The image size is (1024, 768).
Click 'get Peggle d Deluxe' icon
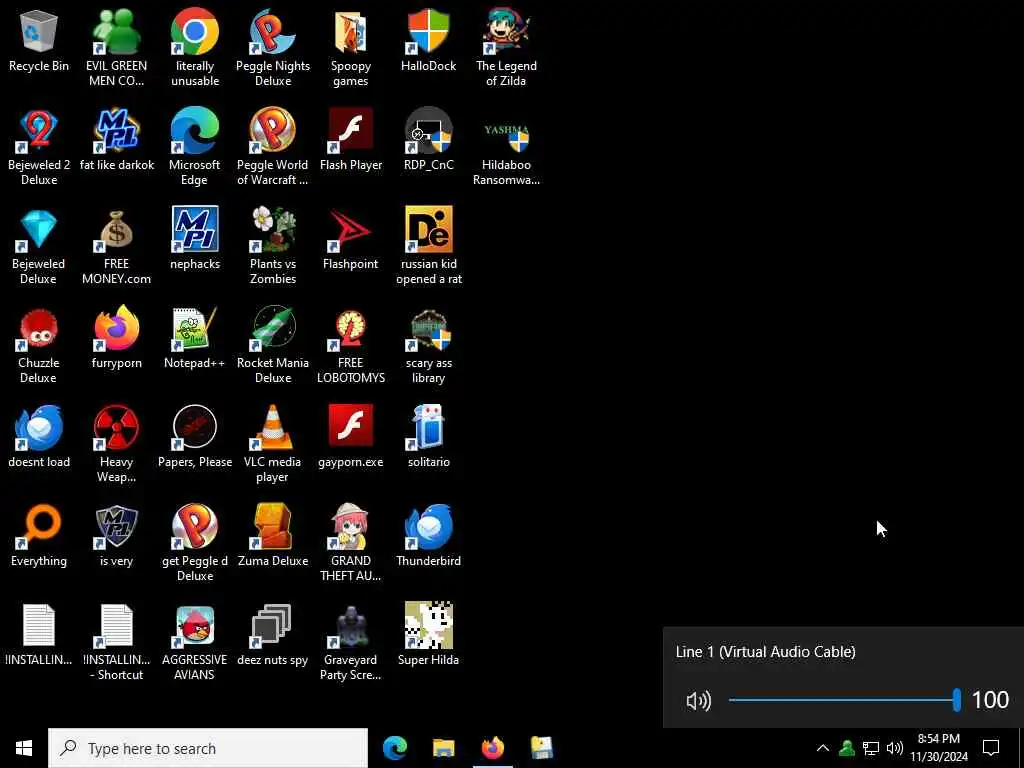195,544
